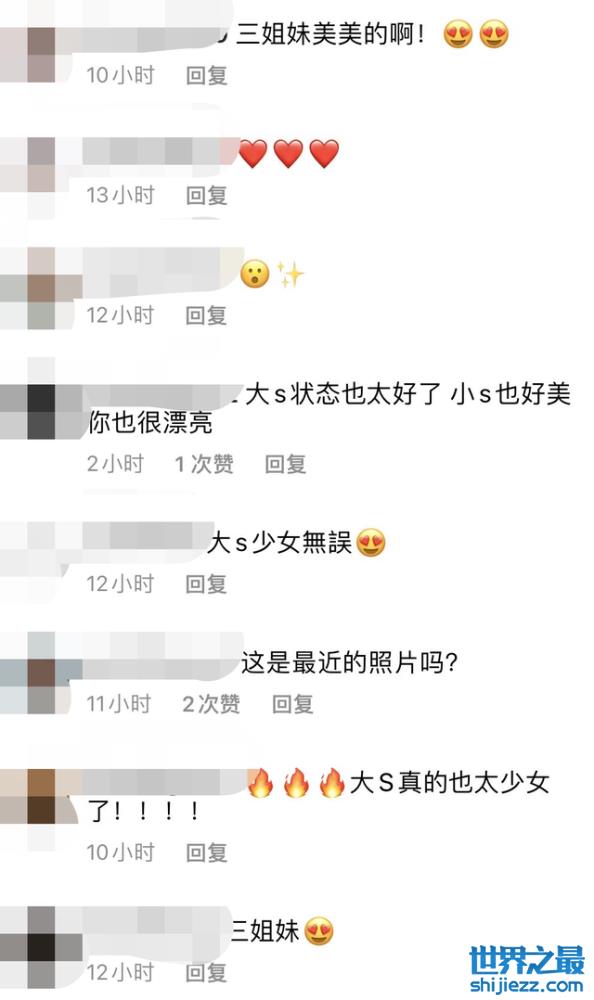This screenshot has width=594, height=1000.
Task: Reply to the 大s状态也太好了 comment
Action: 285,464
